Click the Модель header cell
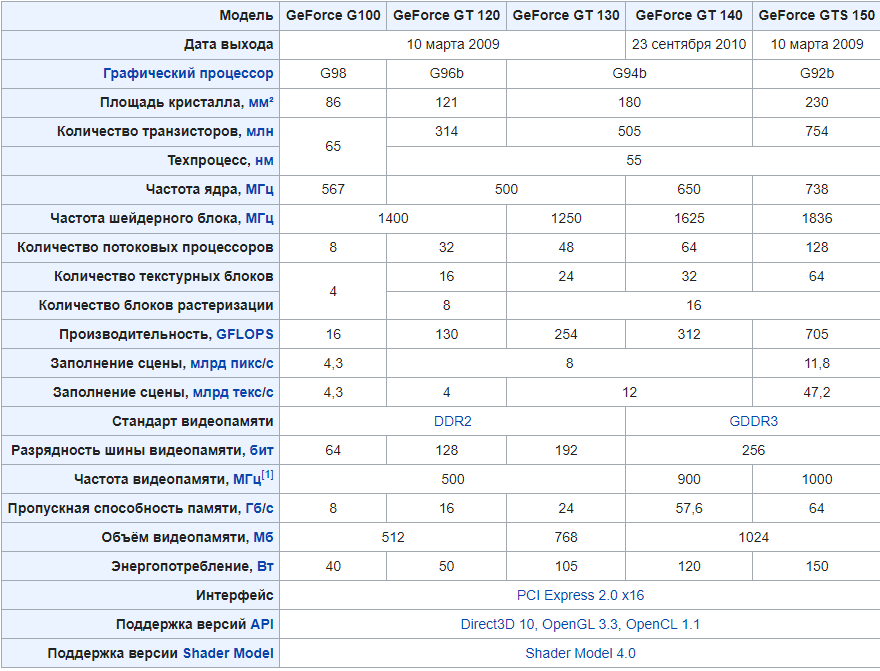The image size is (880, 671). pyautogui.click(x=140, y=16)
